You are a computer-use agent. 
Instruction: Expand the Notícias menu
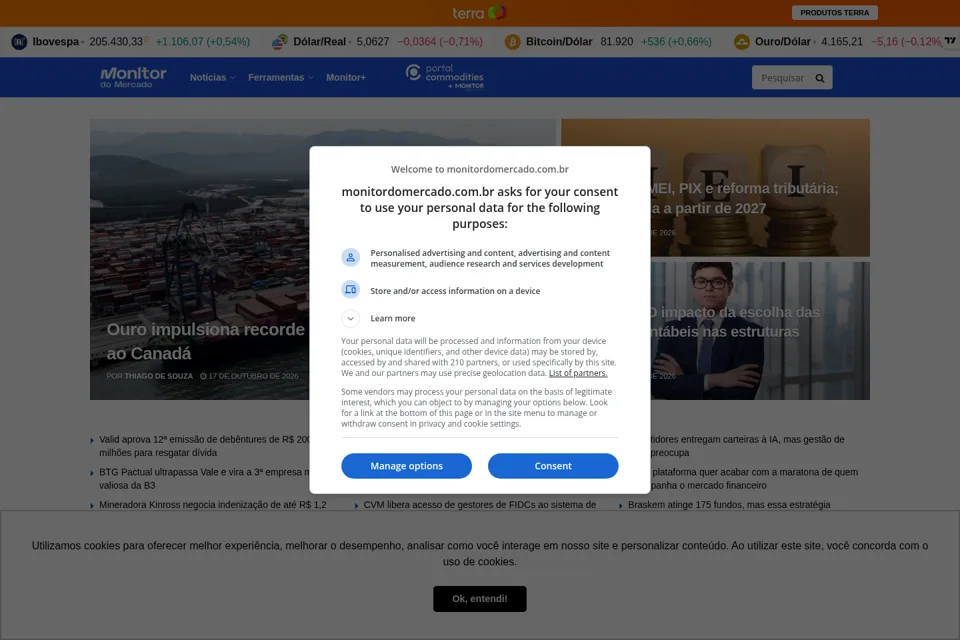(x=212, y=77)
